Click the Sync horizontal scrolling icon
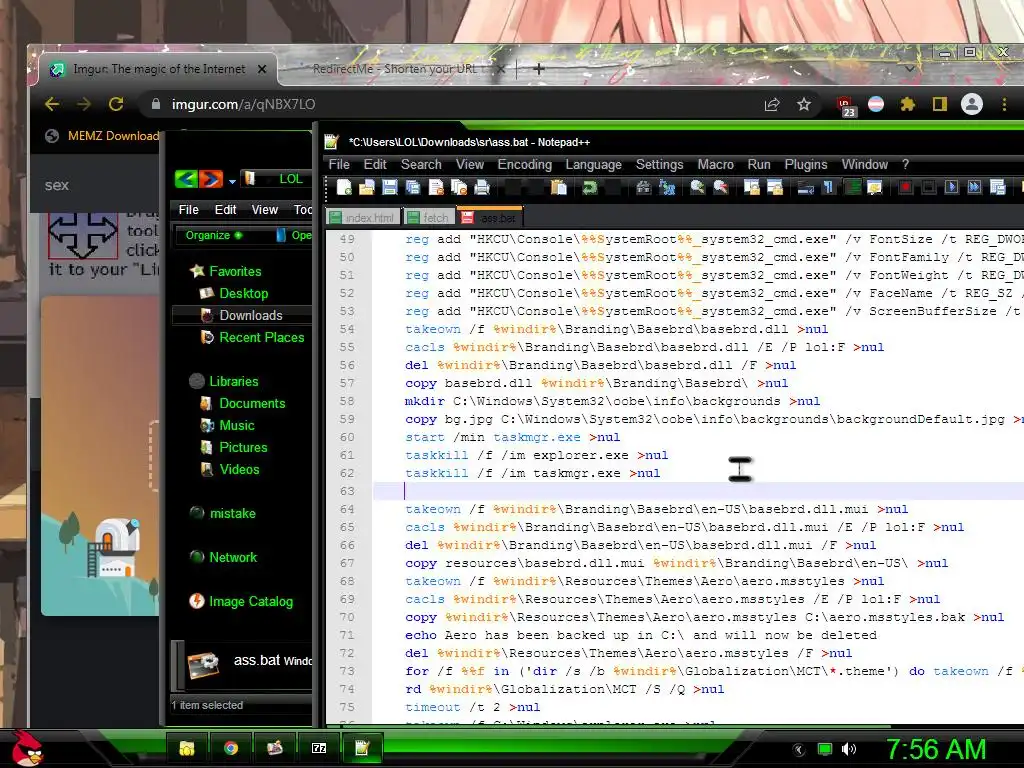This screenshot has height=768, width=1024. coord(775,188)
